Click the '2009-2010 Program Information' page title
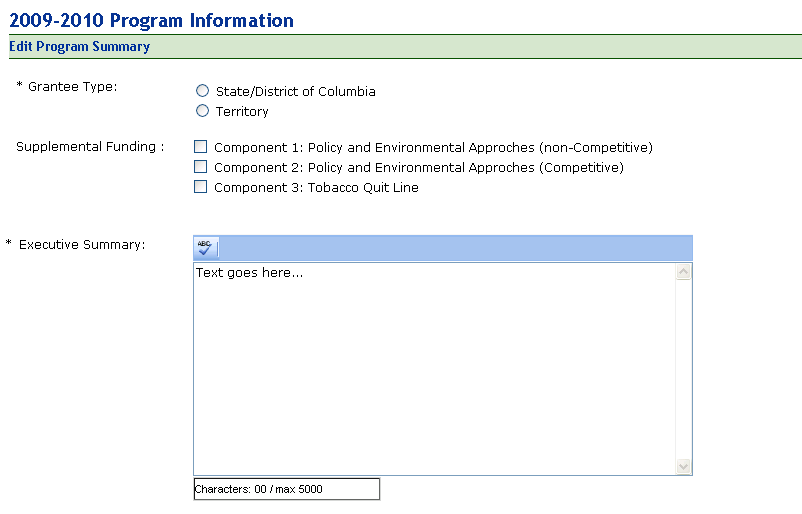Viewport: 802px width, 514px height. [x=152, y=20]
